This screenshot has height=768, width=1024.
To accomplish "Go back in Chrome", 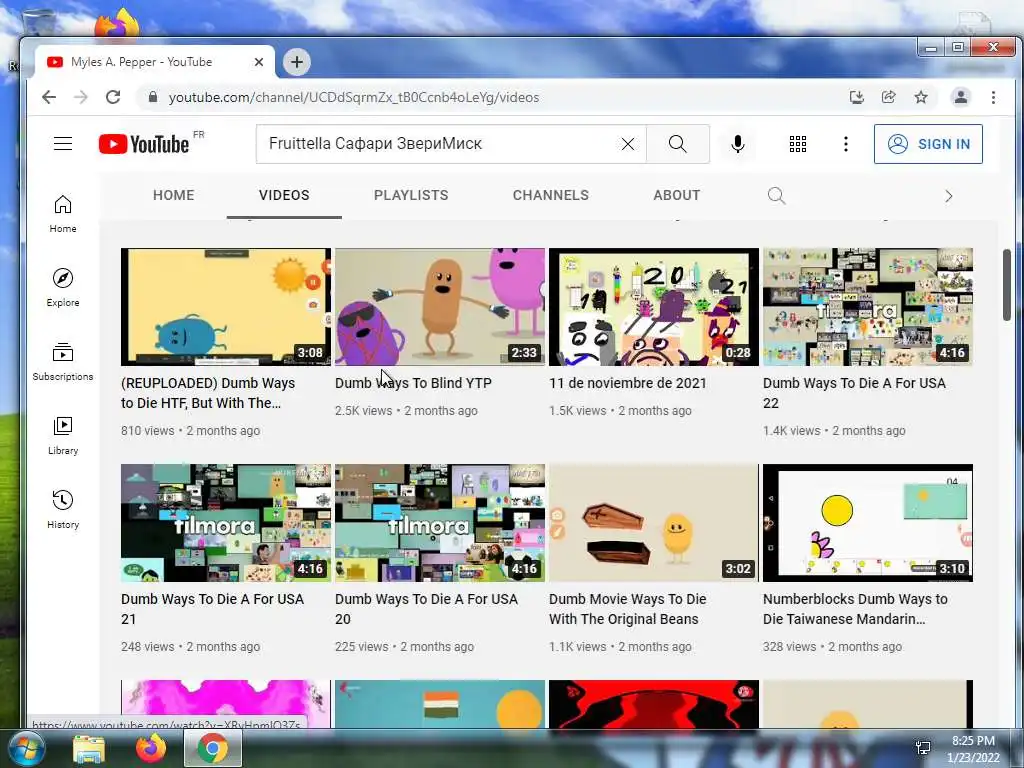I will tap(49, 97).
